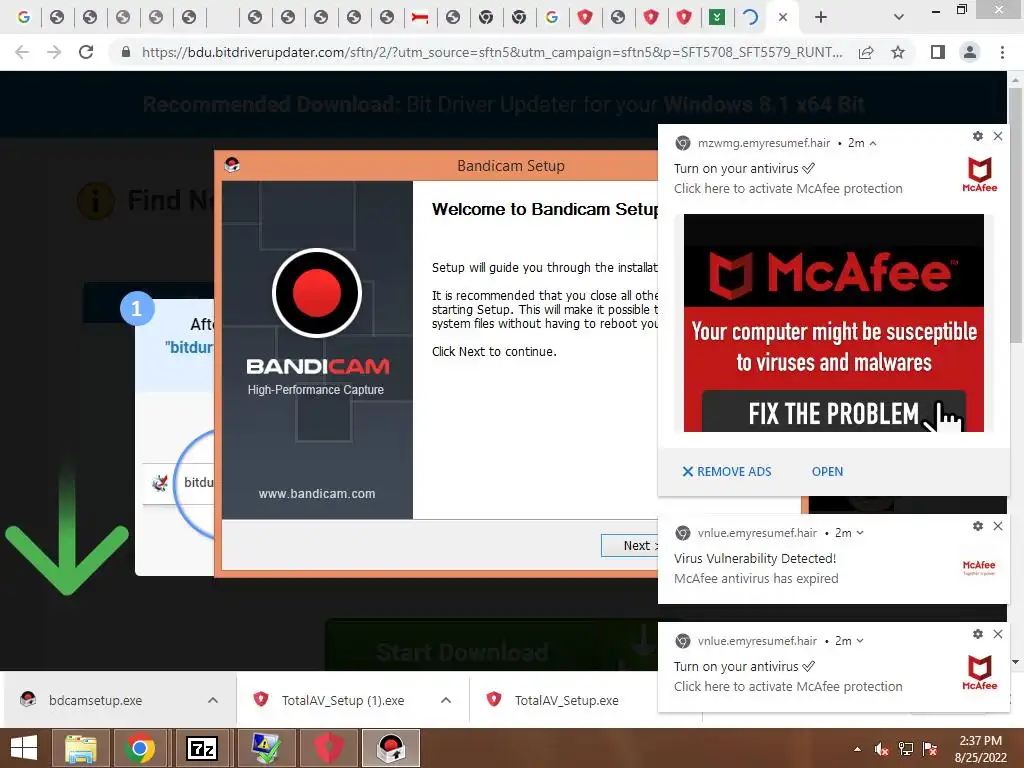This screenshot has width=1024, height=768.
Task: View site info via the lock icon
Action: pos(126,52)
